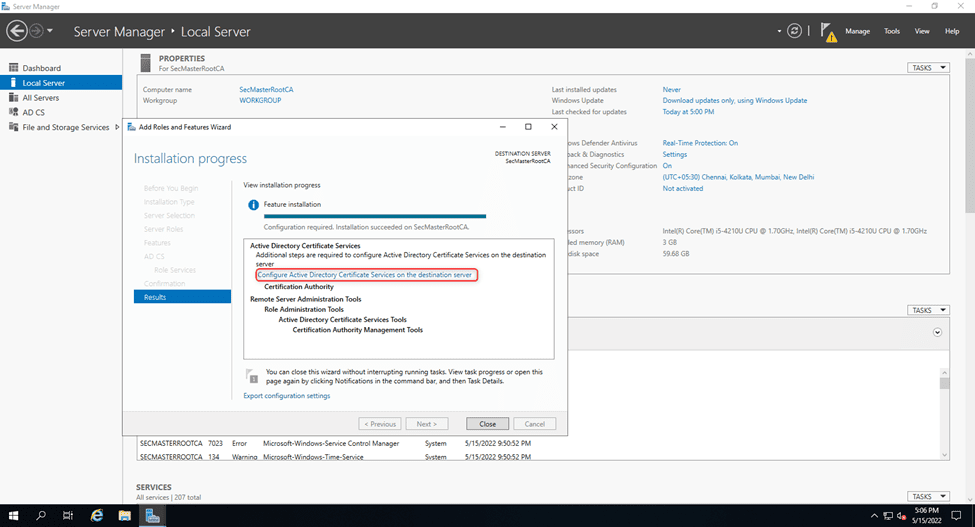Click the wizard Cancel button
The image size is (975, 527).
[x=535, y=424]
